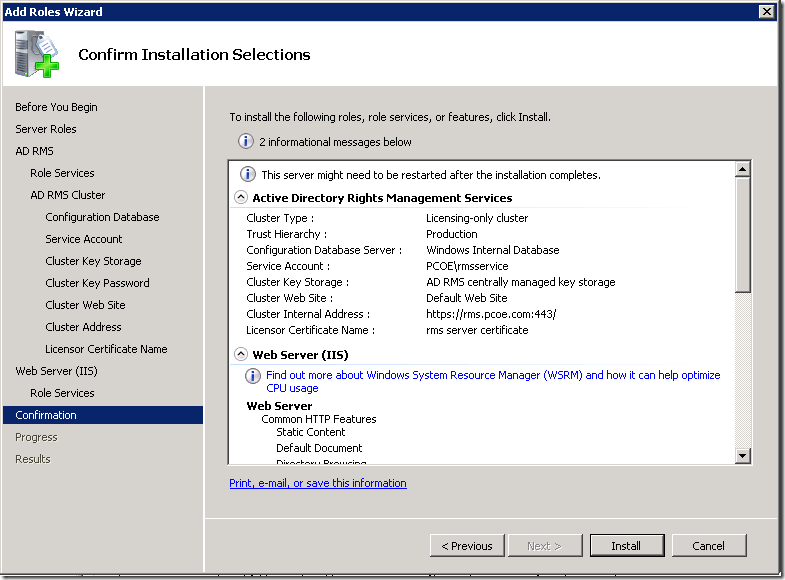Select the Cluster Address step
785x580 pixels.
point(83,327)
